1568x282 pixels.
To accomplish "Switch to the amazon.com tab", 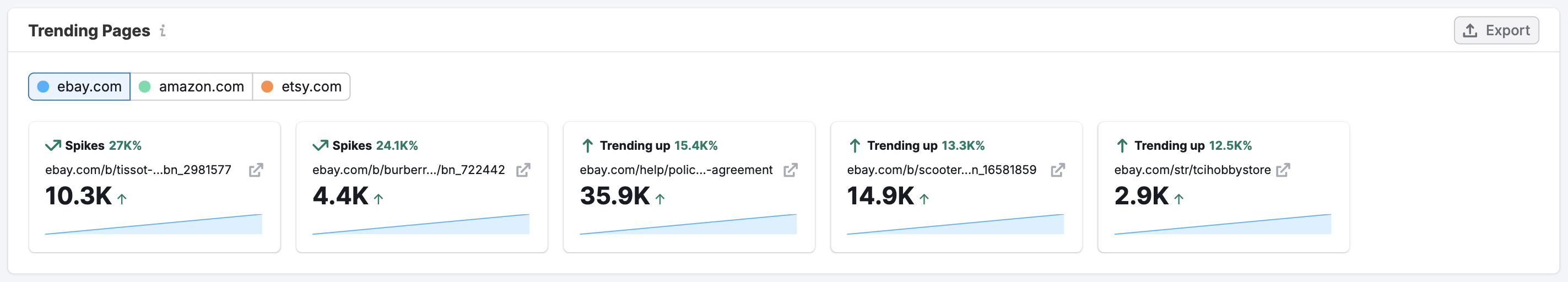I will coord(192,86).
